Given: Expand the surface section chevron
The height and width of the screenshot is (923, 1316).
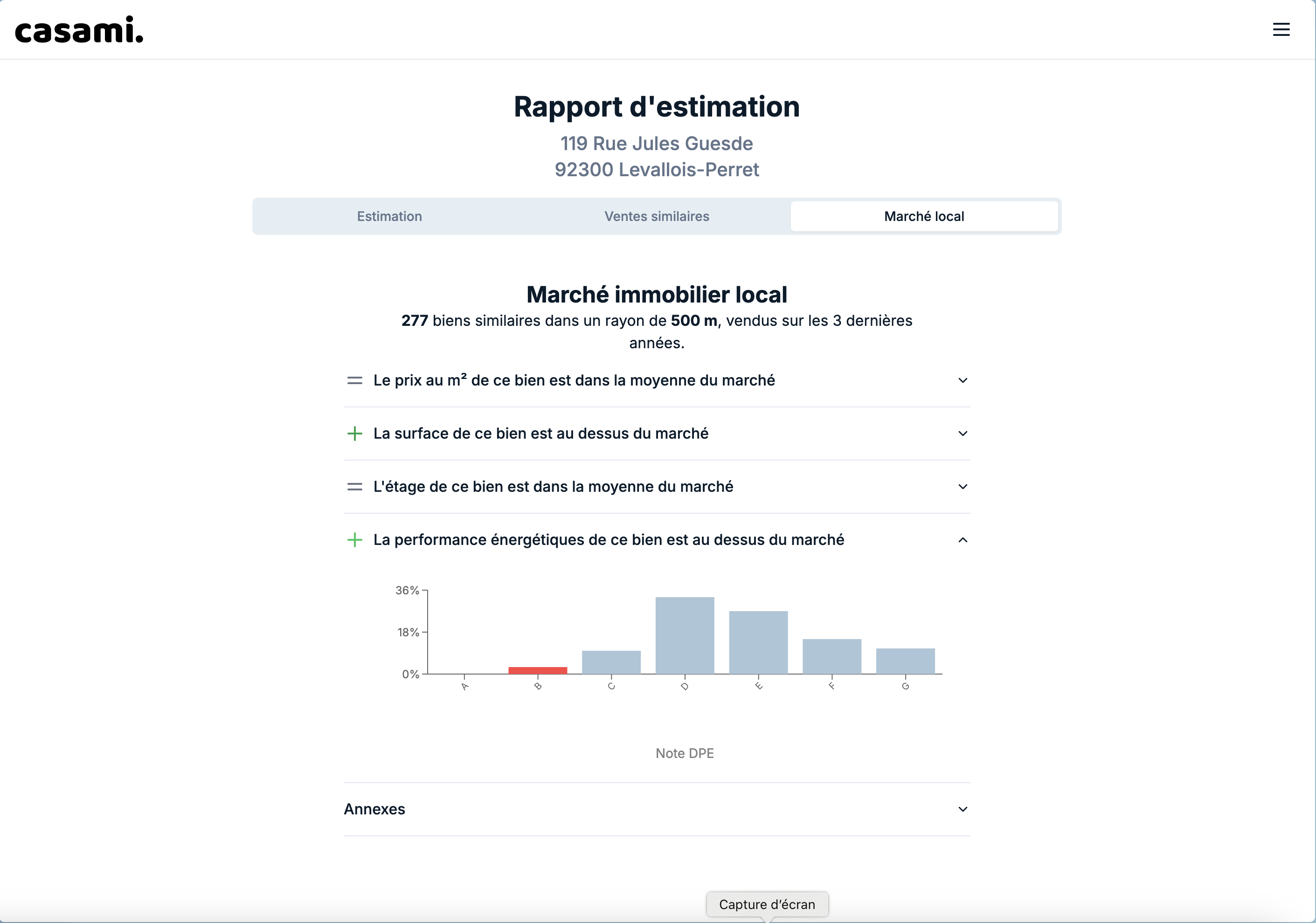Looking at the screenshot, I should click(963, 434).
